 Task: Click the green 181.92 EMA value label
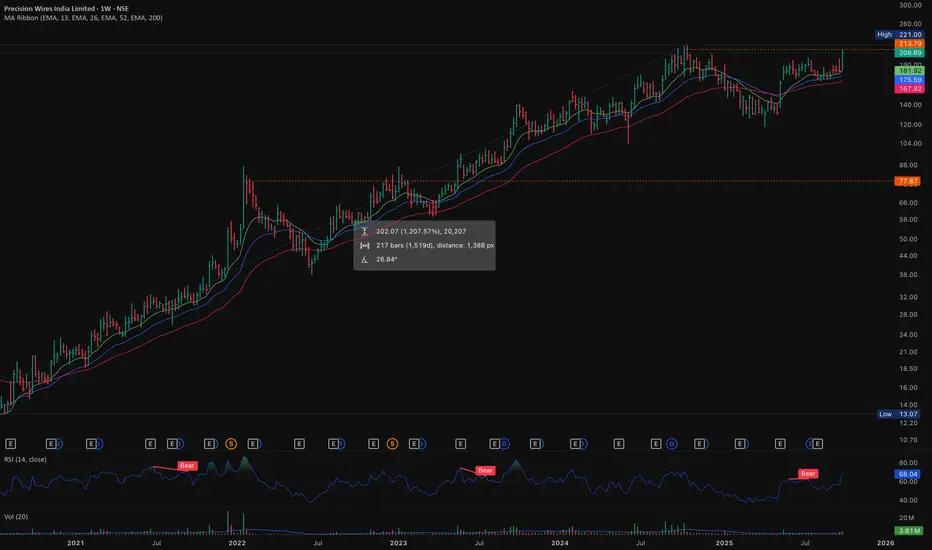pyautogui.click(x=909, y=71)
